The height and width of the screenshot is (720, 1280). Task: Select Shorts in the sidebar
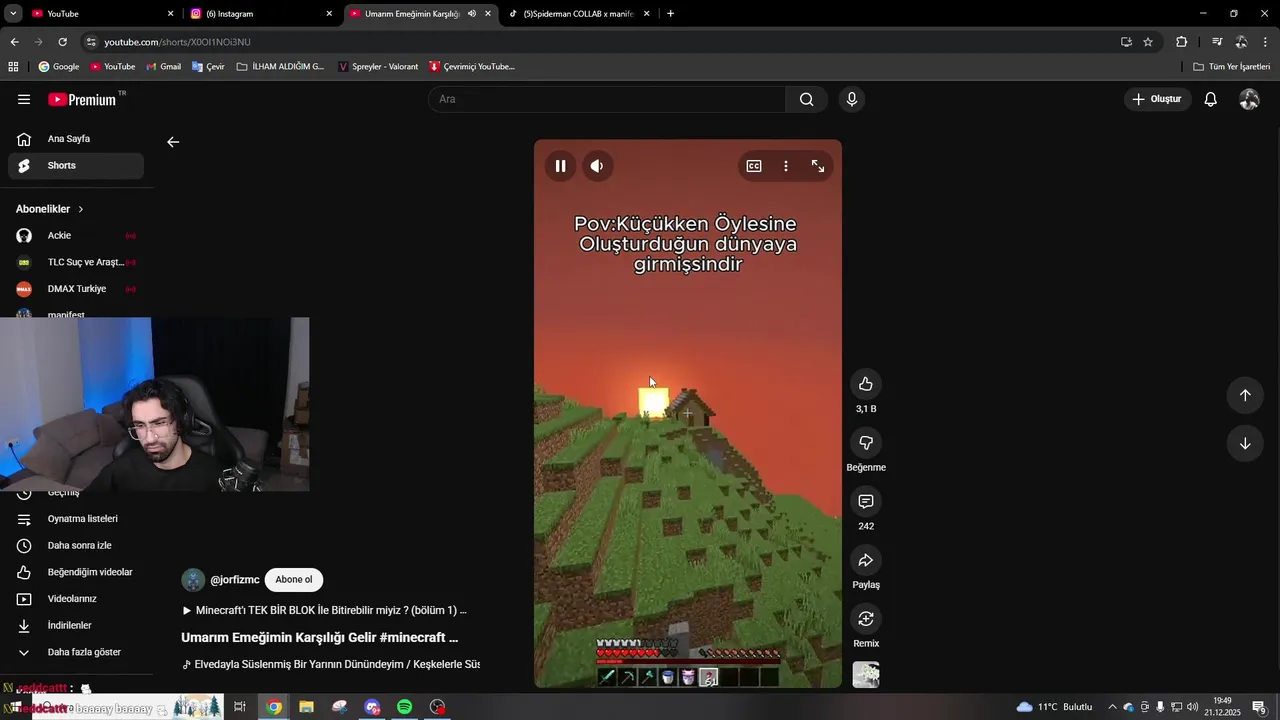(x=76, y=166)
